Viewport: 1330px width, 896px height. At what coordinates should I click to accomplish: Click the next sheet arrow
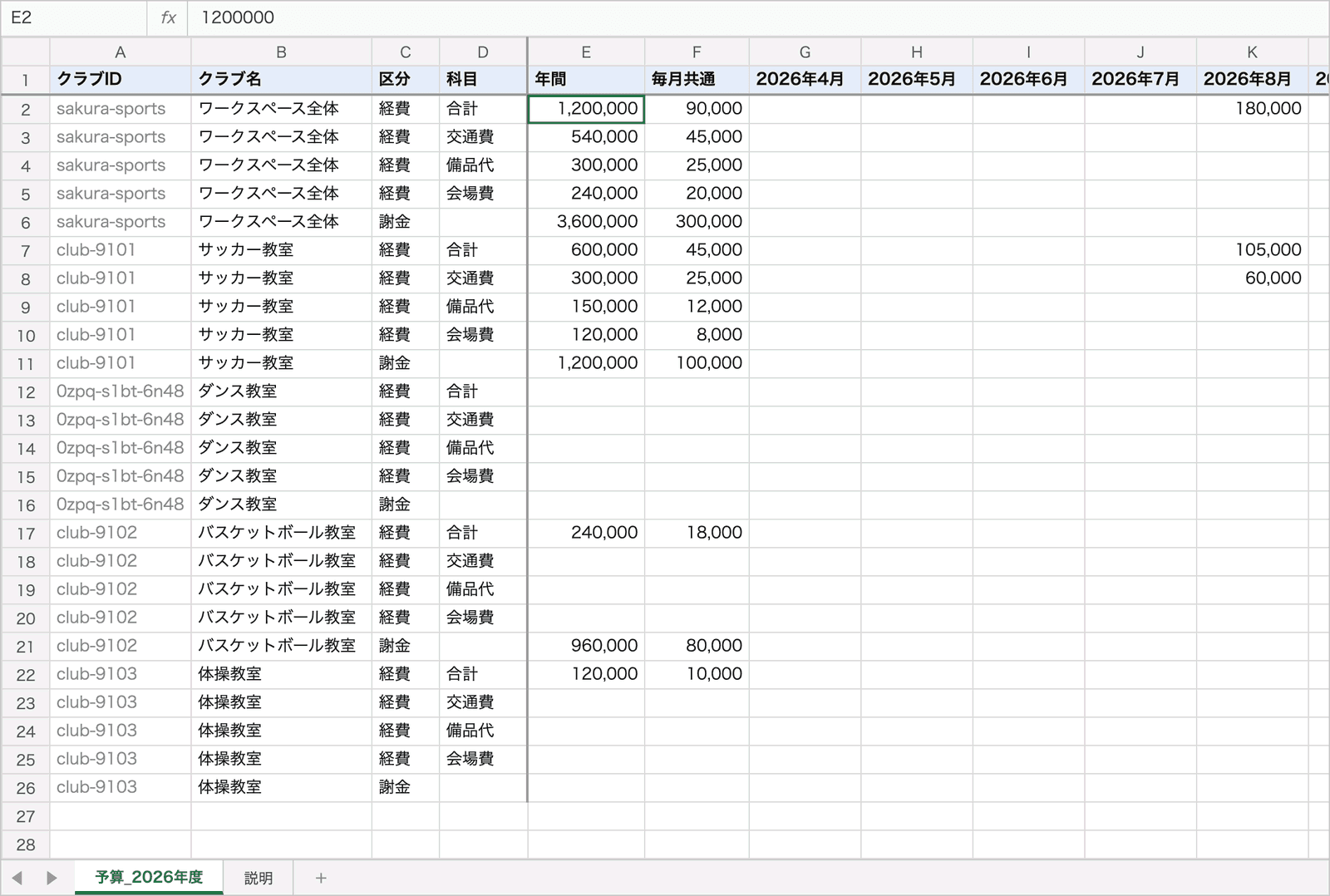tap(52, 878)
